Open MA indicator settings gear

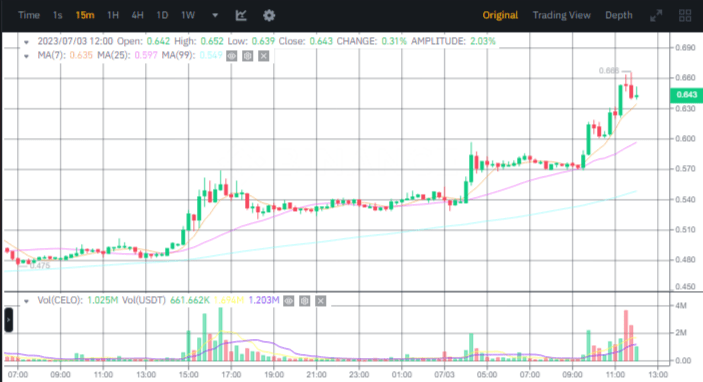[248, 56]
